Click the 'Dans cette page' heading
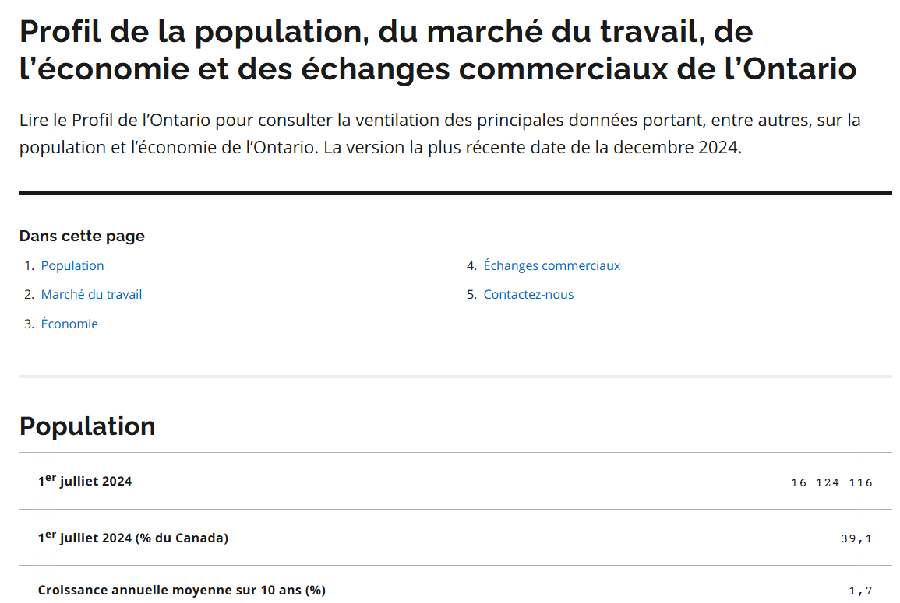 (82, 237)
